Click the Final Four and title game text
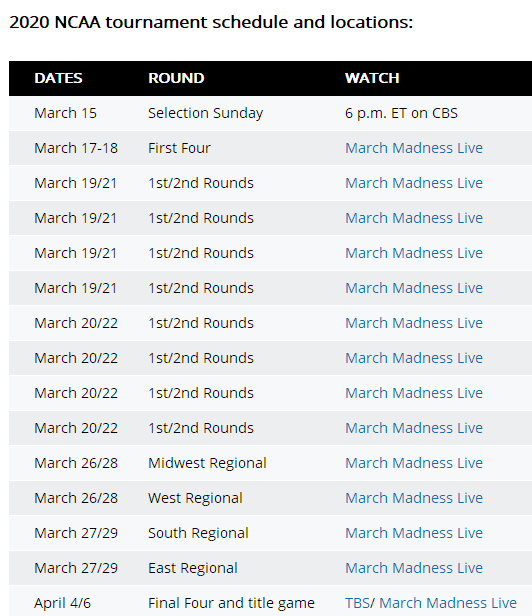Screen dimensions: 532x616 coord(231,603)
